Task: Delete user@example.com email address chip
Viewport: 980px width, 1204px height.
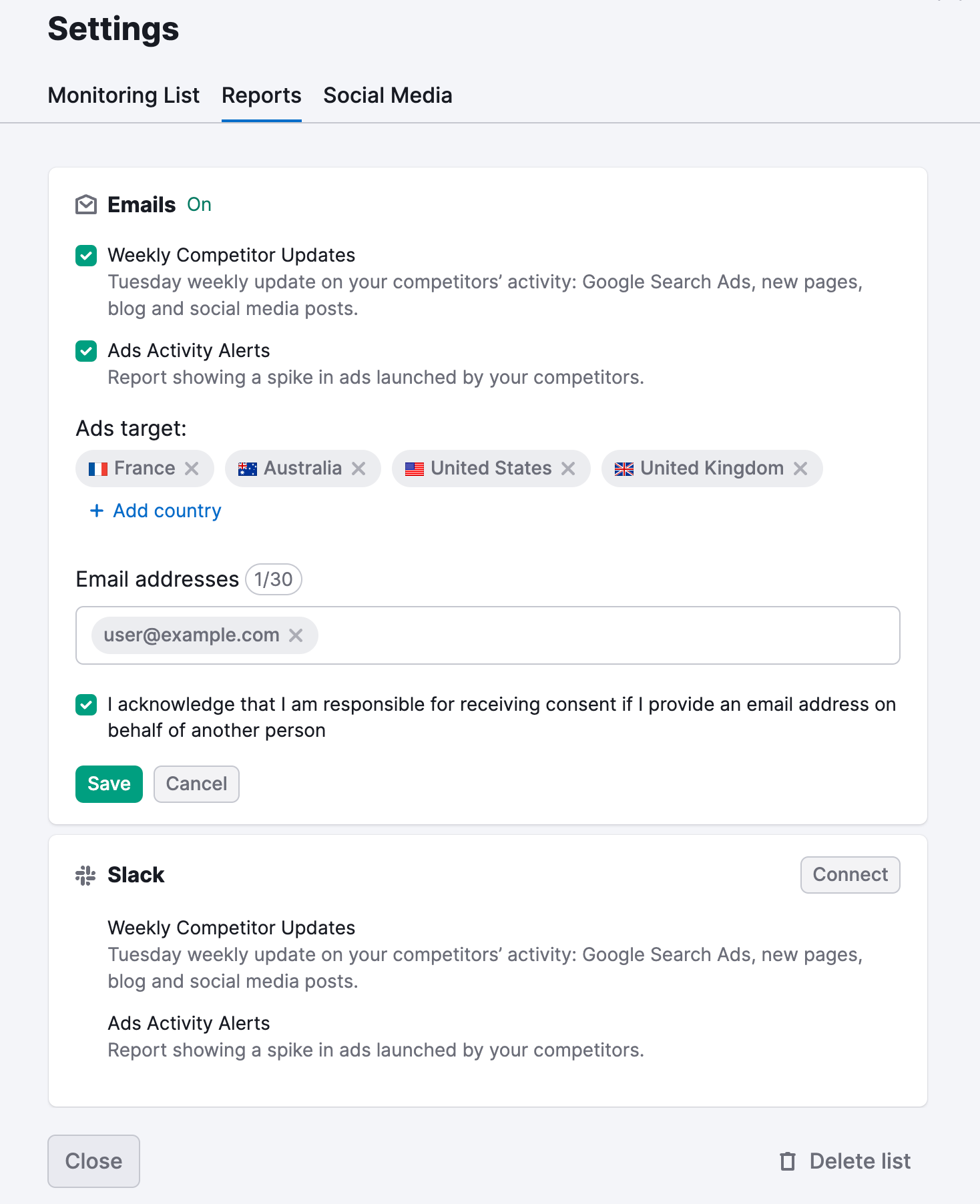Action: (296, 635)
